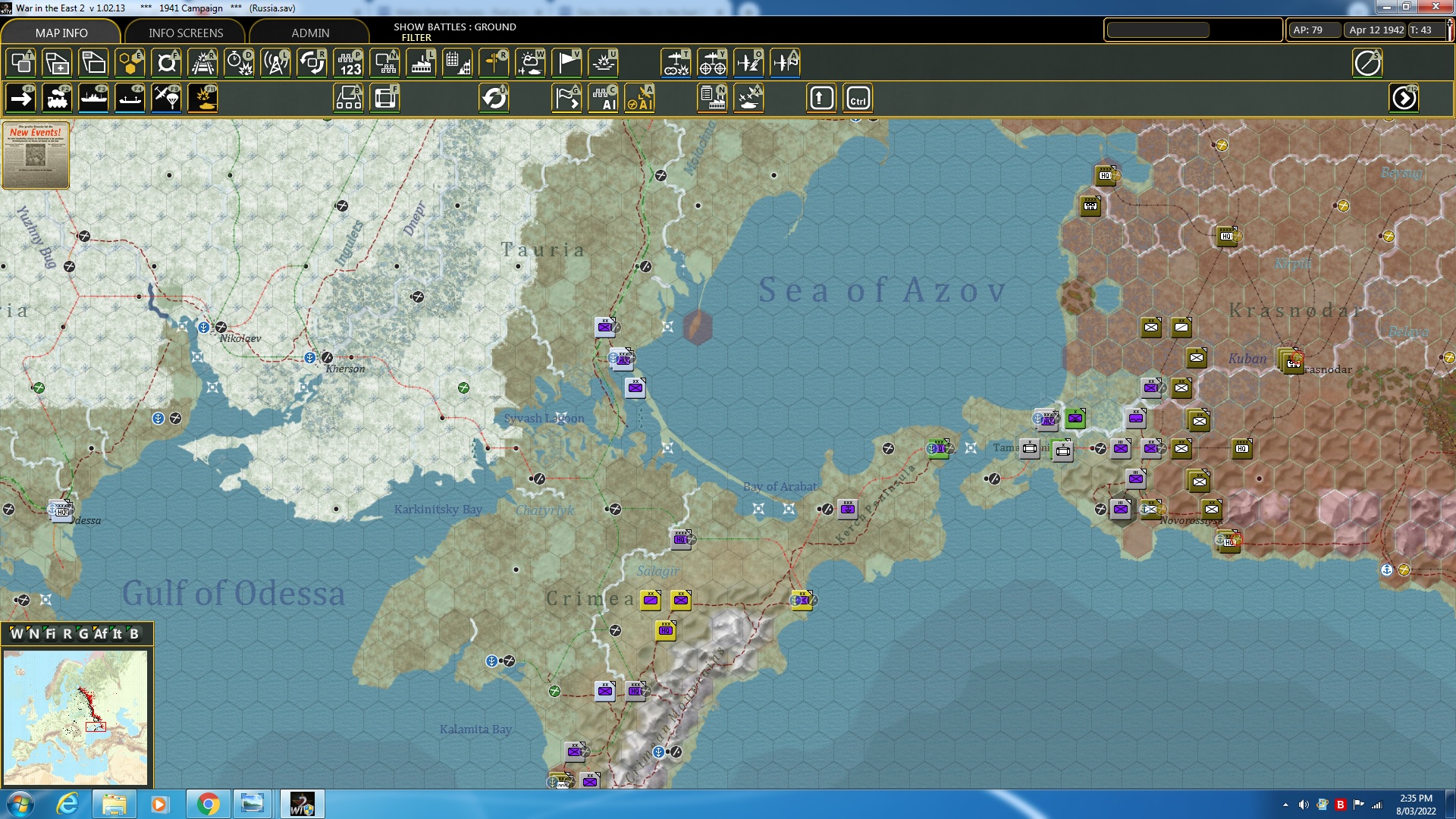
Task: Click the R button above minimap
Action: [67, 634]
